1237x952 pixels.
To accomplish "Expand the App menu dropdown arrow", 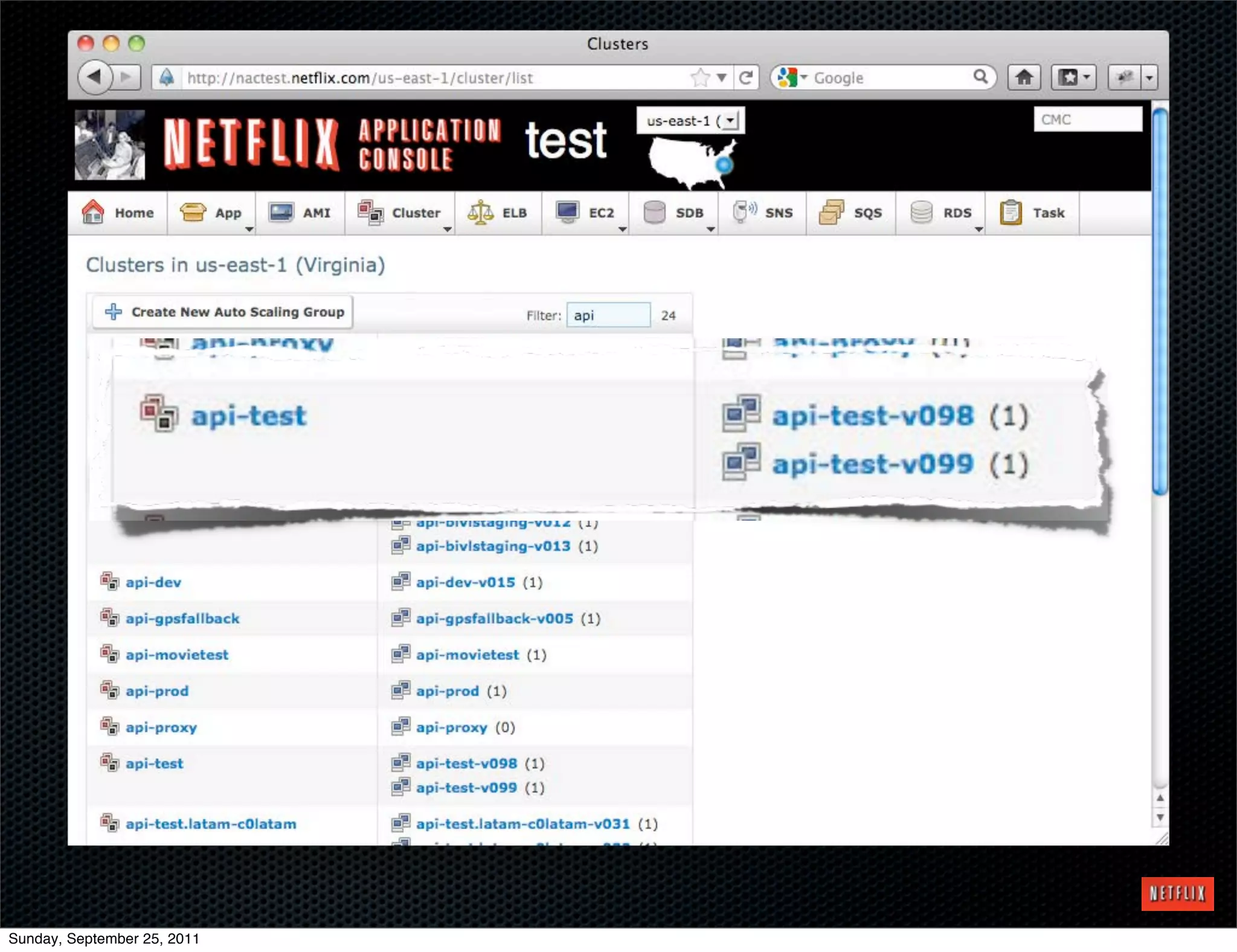I will coord(249,230).
